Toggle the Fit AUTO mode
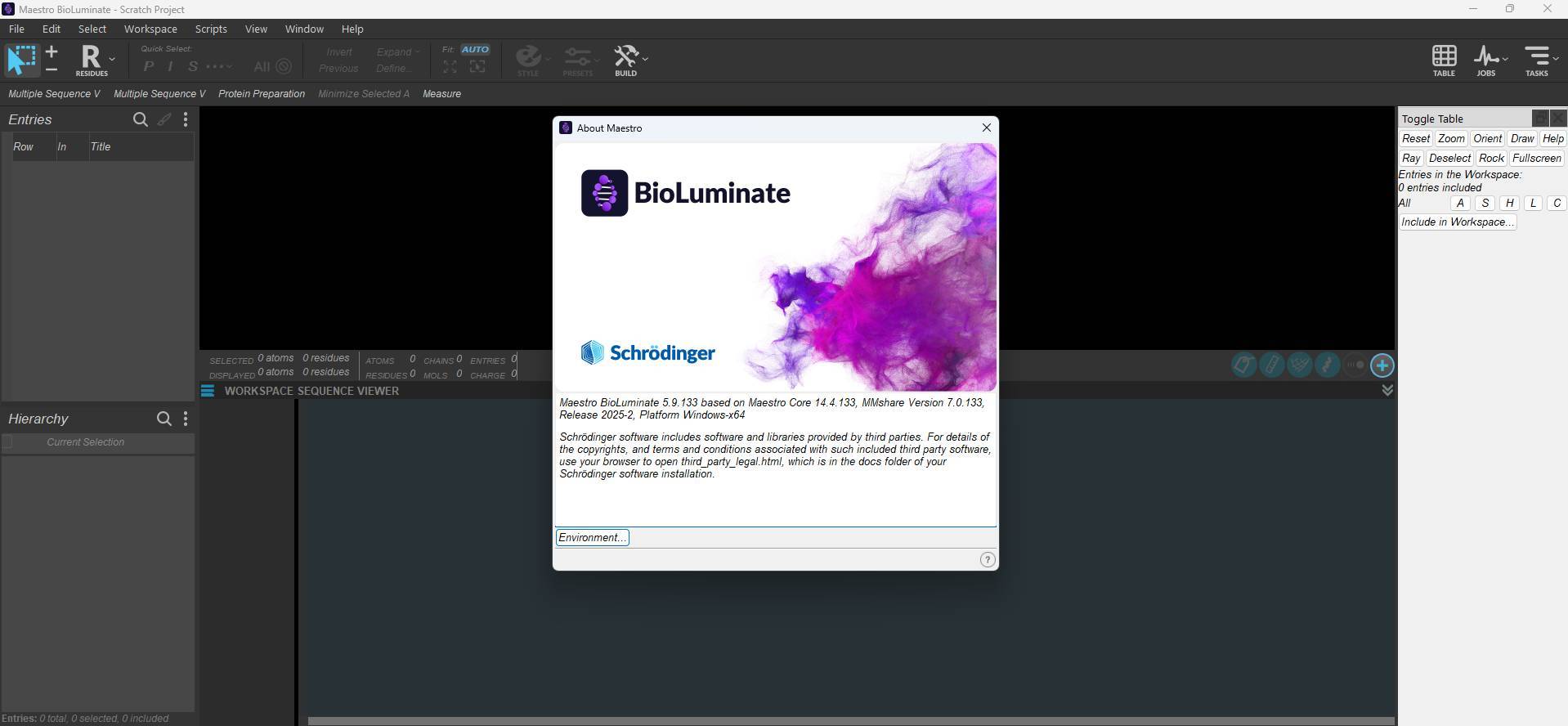The width and height of the screenshot is (1568, 726). coord(475,49)
